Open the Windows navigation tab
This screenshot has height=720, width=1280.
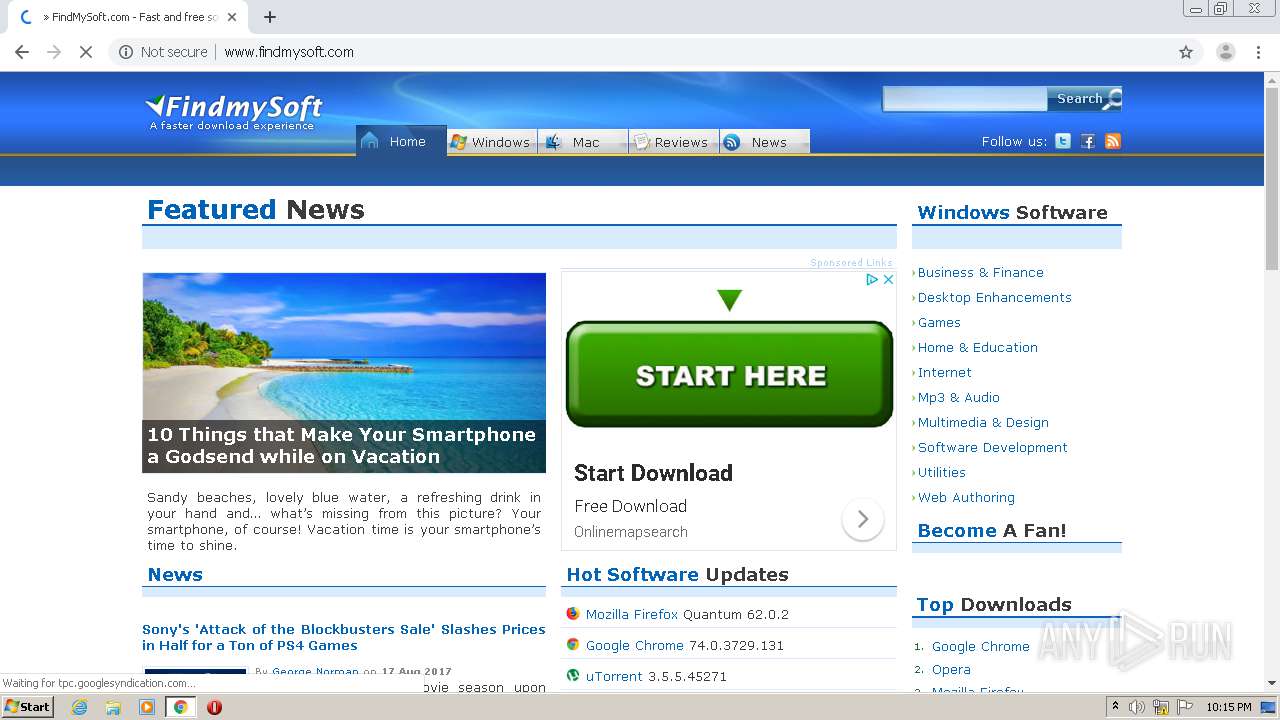[x=492, y=142]
